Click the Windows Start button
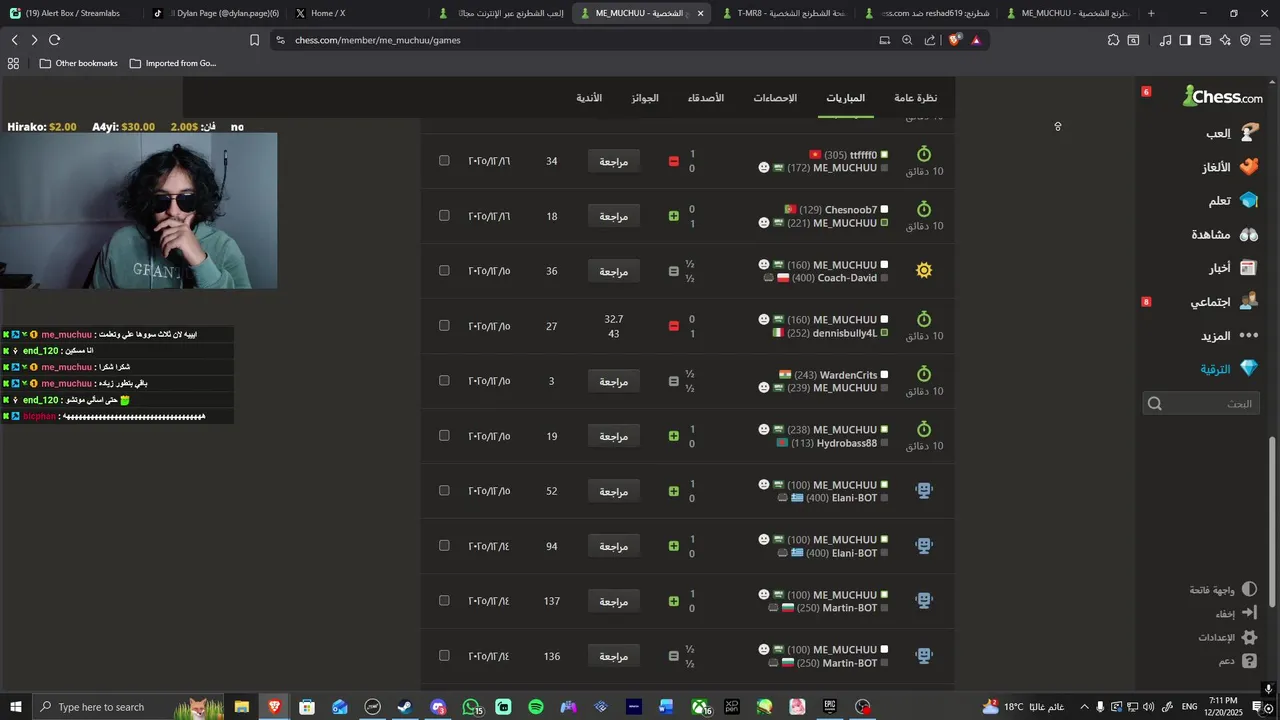 pos(15,707)
